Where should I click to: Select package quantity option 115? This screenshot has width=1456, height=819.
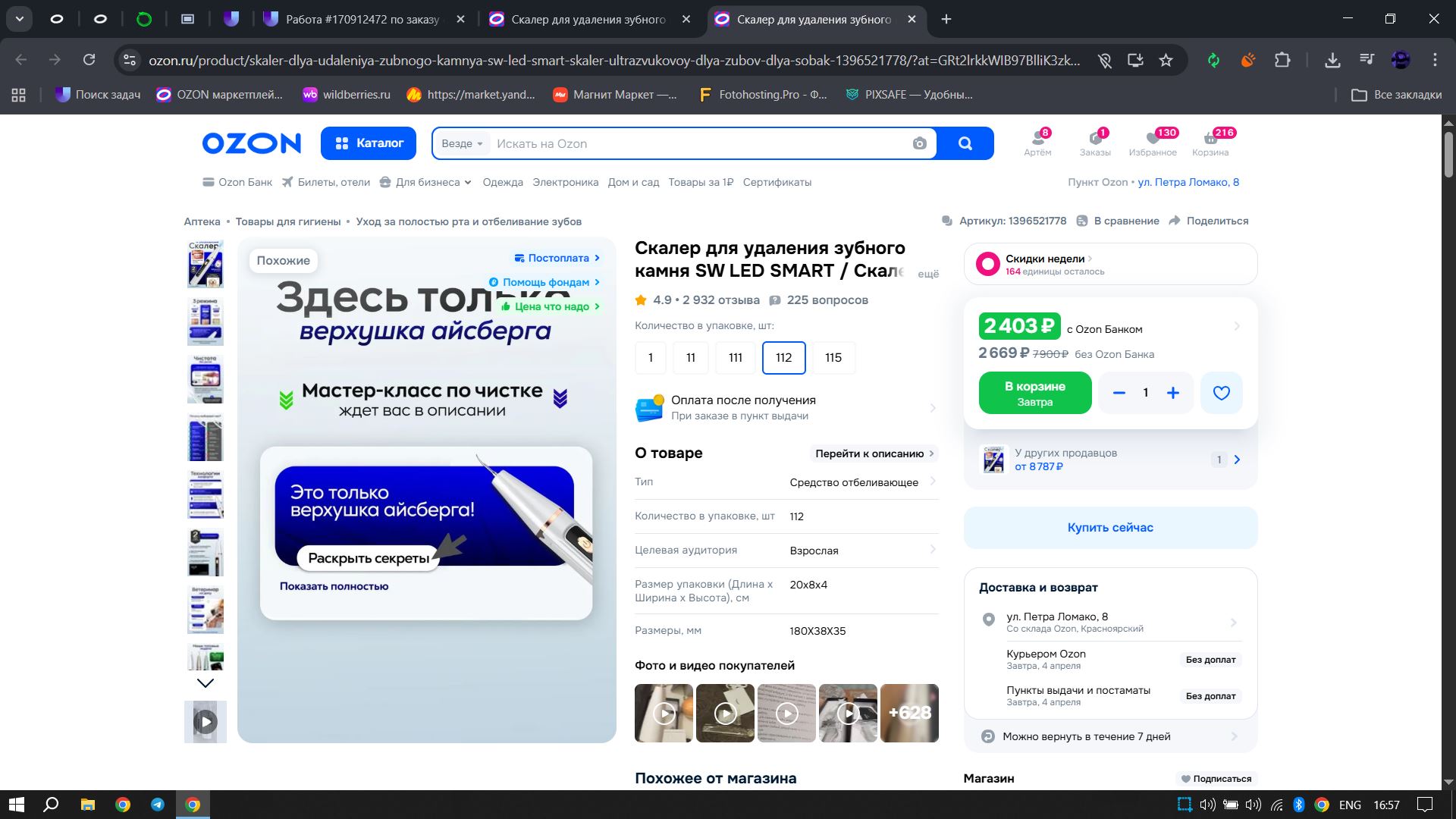pyautogui.click(x=833, y=358)
